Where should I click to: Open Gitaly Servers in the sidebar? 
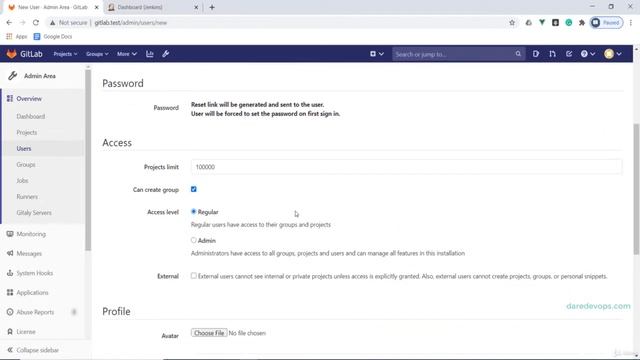tap(34, 213)
